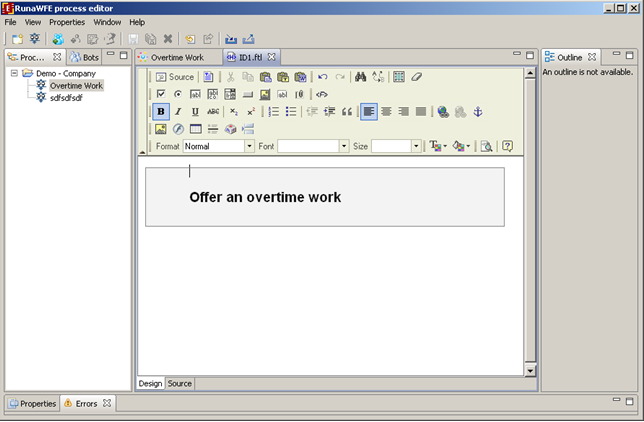
Task: Click the Find binoculars icon
Action: point(361,77)
